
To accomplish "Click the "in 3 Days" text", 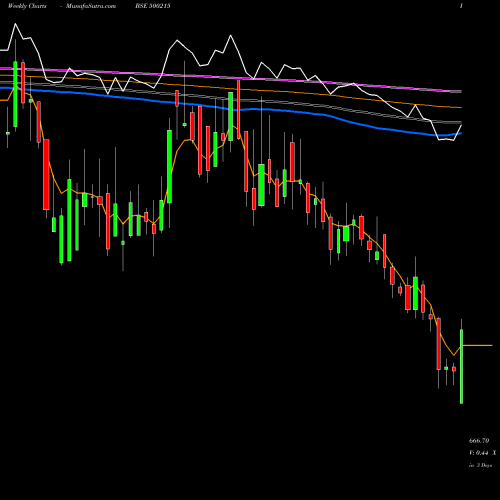I will 480,465.
